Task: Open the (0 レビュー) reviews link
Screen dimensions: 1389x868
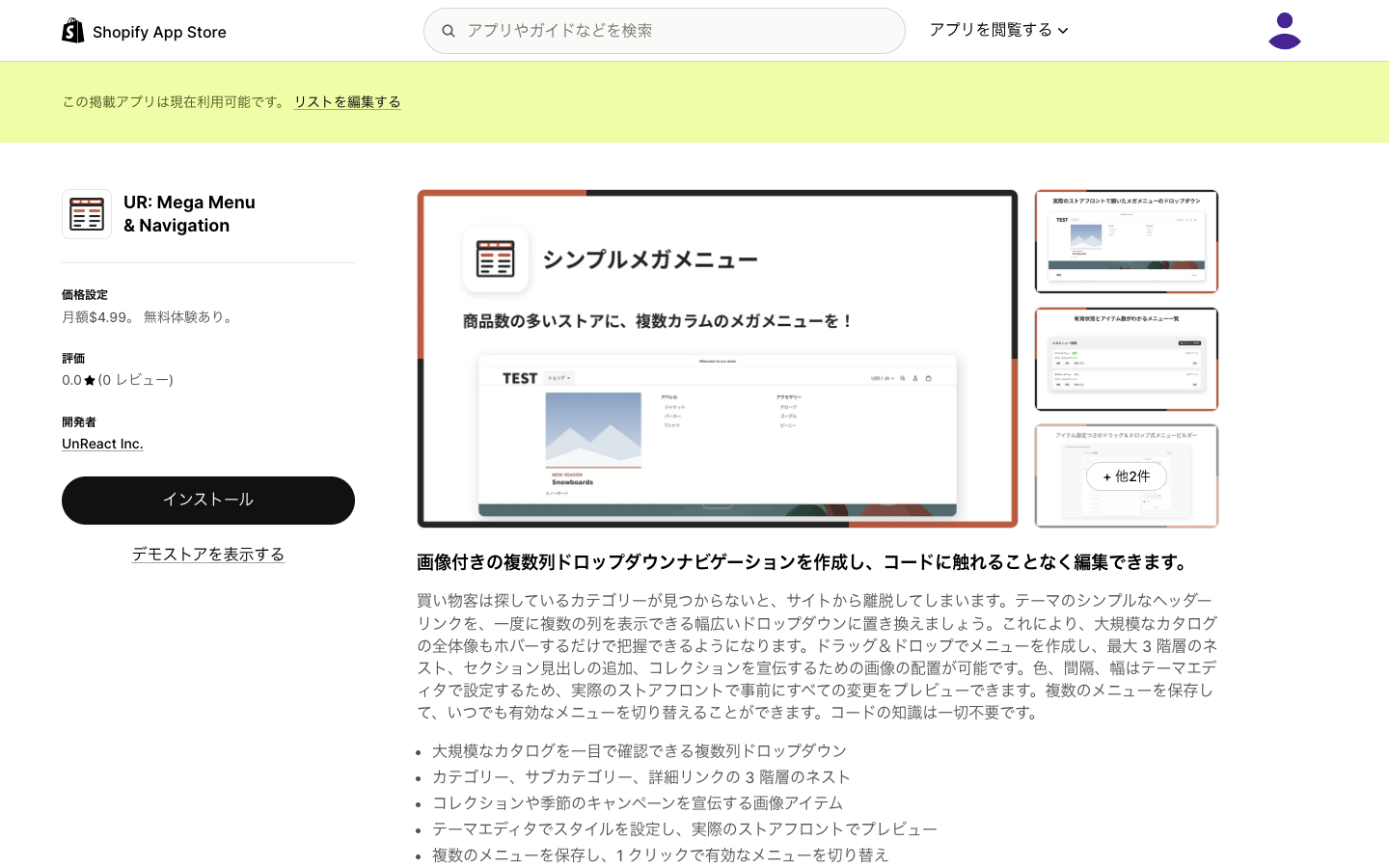Action: click(x=136, y=380)
